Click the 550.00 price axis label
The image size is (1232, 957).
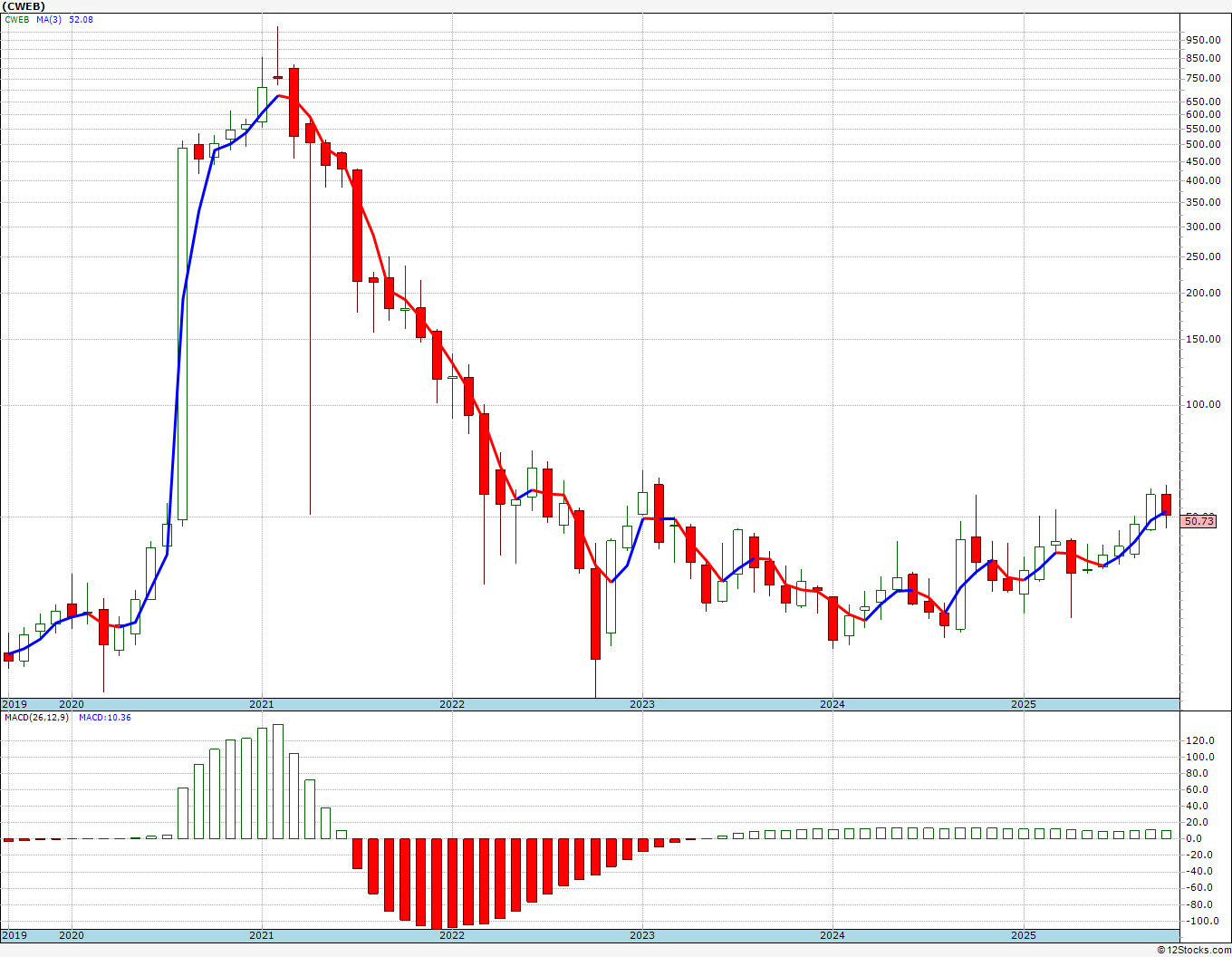(x=1203, y=129)
